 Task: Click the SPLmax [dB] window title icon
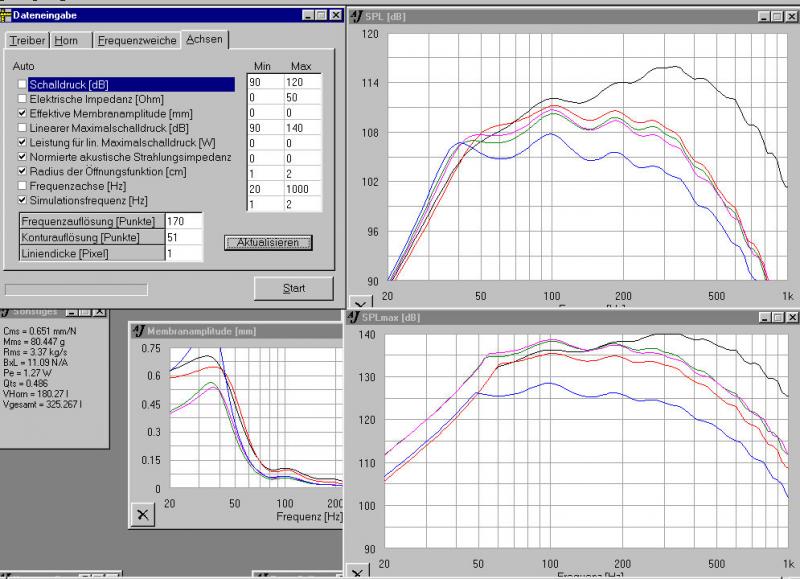(353, 317)
